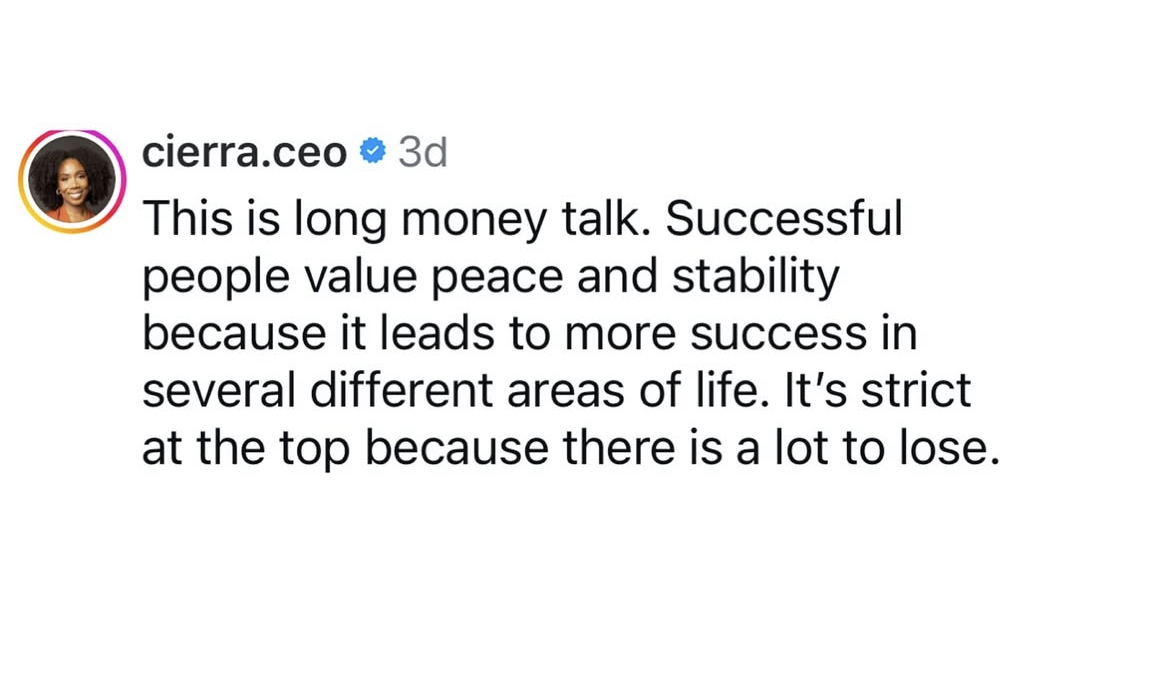Screen dimensions: 1170x673
Task: Click the word "people" in the comment
Action: coord(216,279)
